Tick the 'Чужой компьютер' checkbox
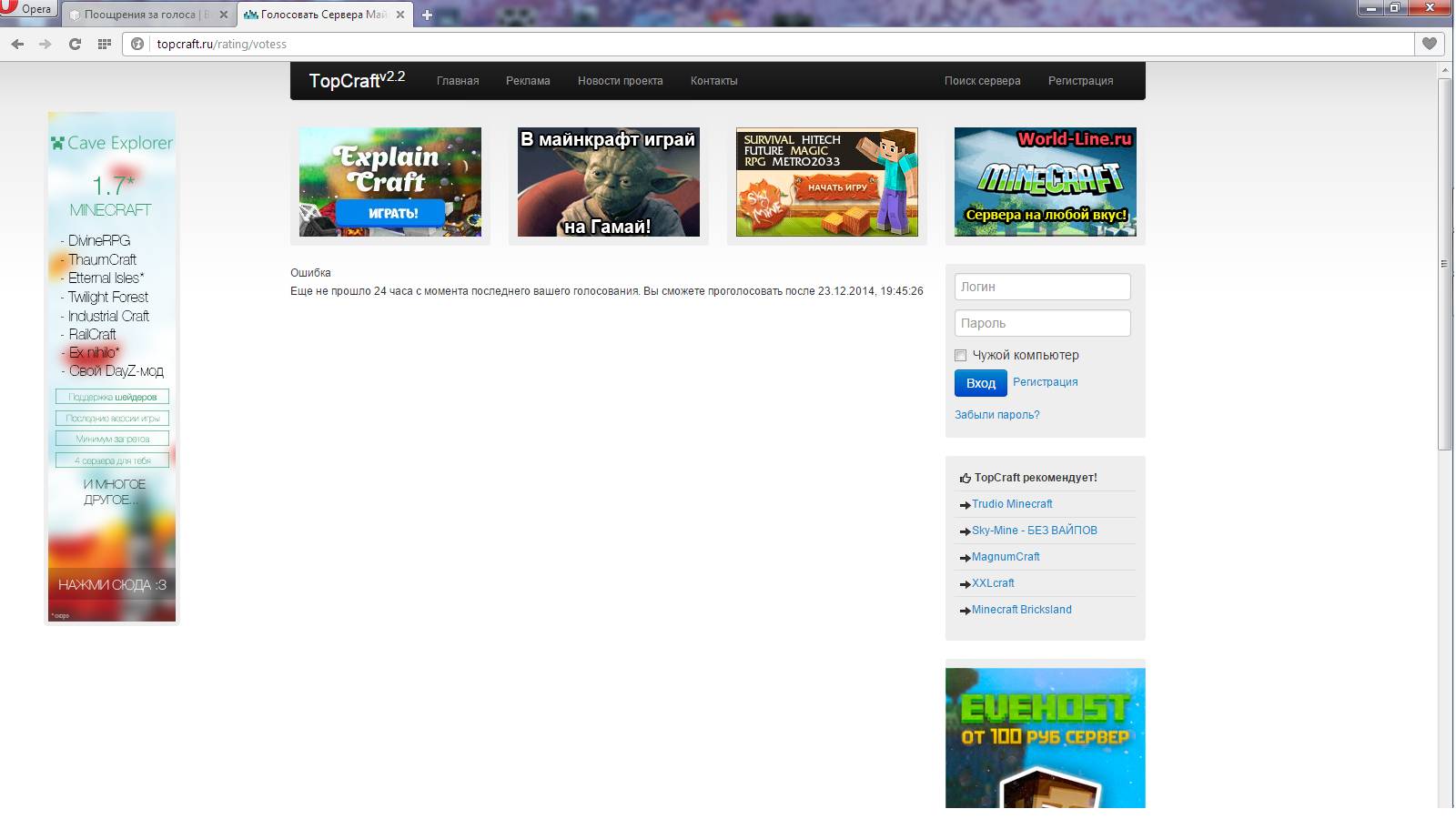Screen dimensions: 1456x819 click(960, 355)
